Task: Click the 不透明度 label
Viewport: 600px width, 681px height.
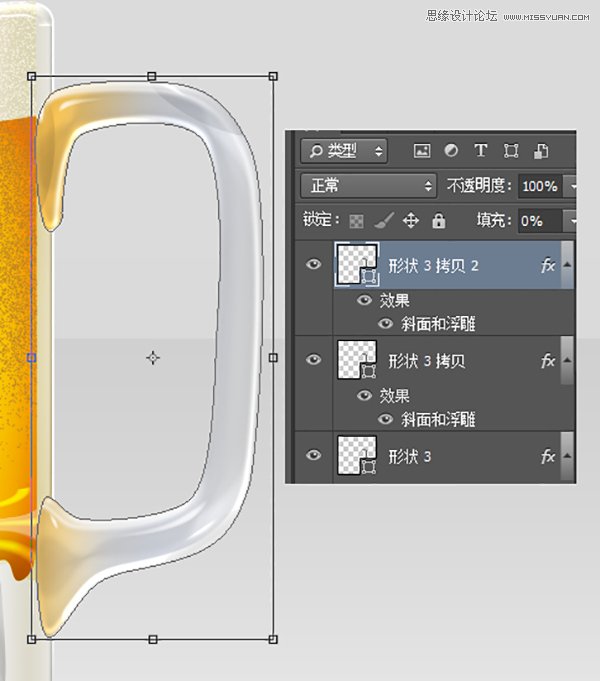Action: pyautogui.click(x=479, y=186)
